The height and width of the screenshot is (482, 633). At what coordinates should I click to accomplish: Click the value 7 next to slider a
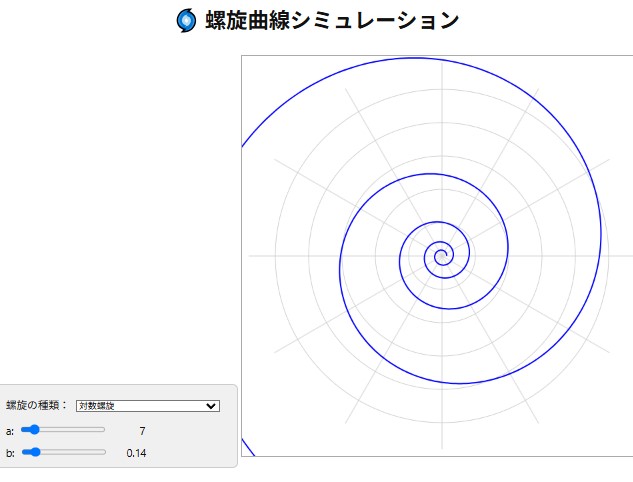coord(142,430)
